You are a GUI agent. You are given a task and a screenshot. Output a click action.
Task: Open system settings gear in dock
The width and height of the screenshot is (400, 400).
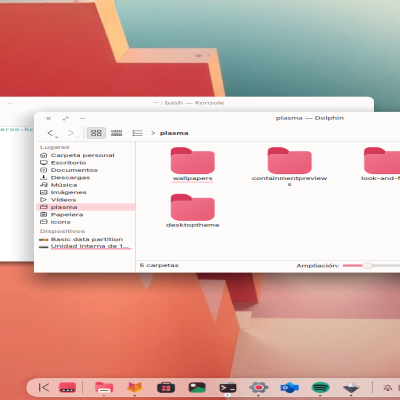point(258,387)
